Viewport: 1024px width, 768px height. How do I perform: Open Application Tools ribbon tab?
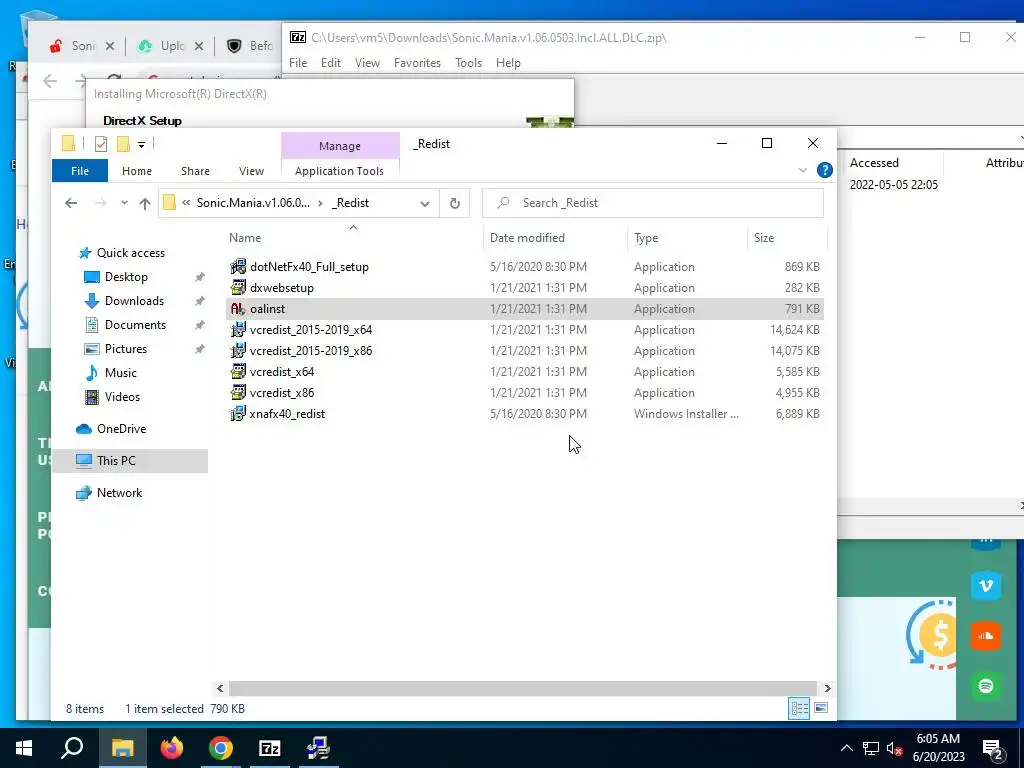pos(339,171)
